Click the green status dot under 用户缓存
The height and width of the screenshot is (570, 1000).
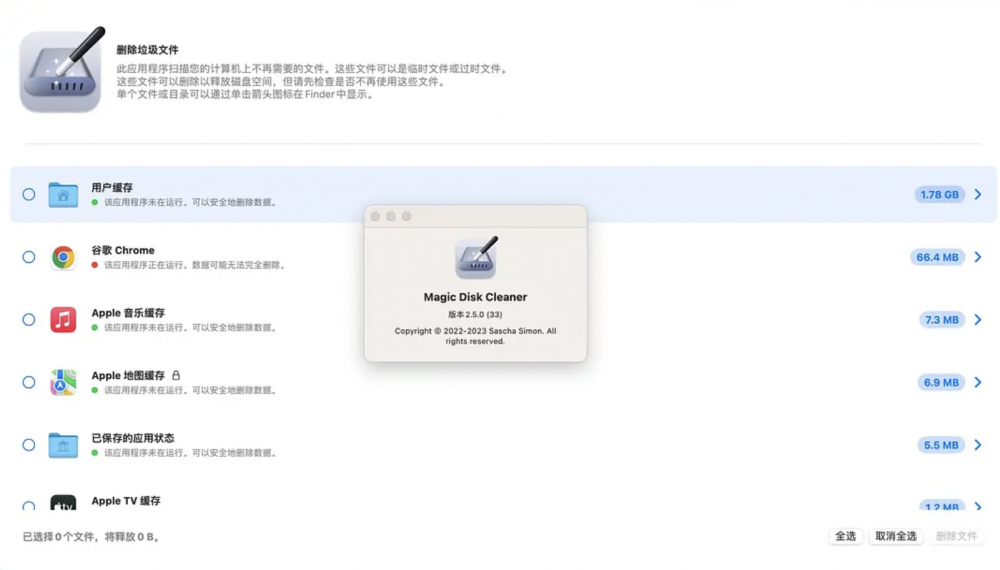tap(94, 202)
